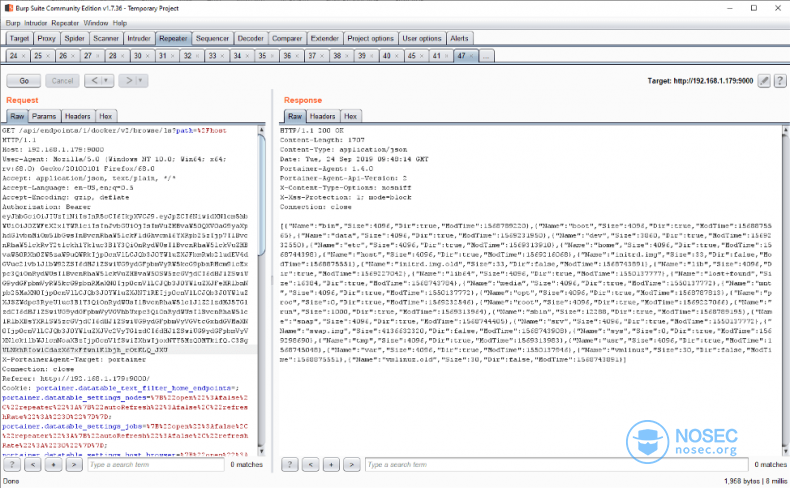The width and height of the screenshot is (790, 488).
Task: Click the X-PortainerAgent-Target header line
Action: 74,360
